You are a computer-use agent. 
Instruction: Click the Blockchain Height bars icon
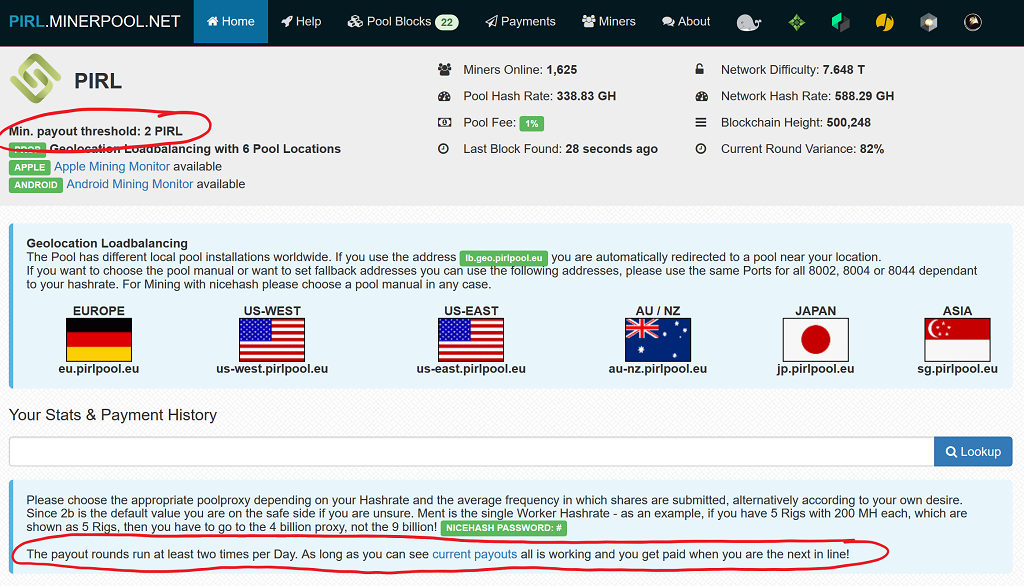click(701, 122)
